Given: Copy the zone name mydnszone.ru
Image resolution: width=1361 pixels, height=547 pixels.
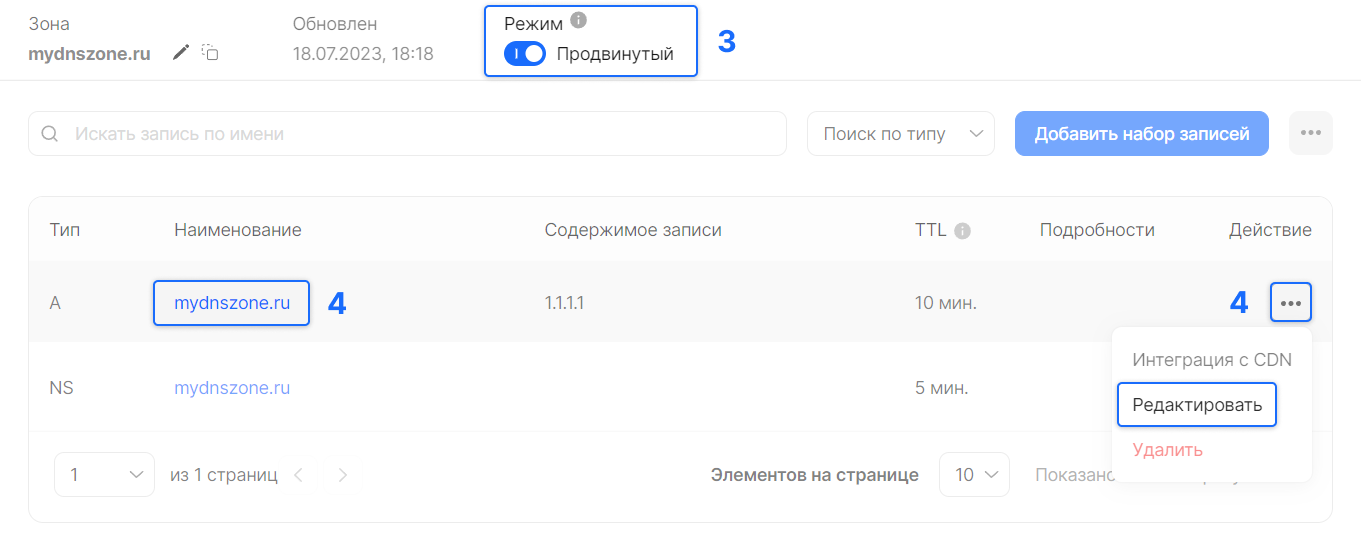Looking at the screenshot, I should 210,52.
